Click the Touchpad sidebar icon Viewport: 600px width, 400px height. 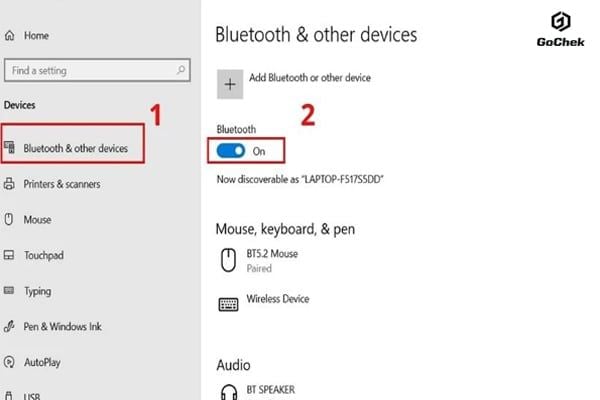9,255
